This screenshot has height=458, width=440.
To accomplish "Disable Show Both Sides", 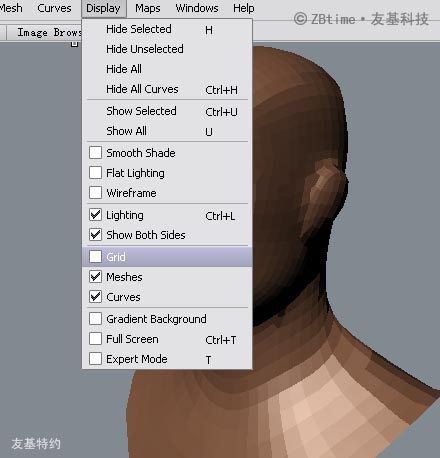I will point(95,235).
